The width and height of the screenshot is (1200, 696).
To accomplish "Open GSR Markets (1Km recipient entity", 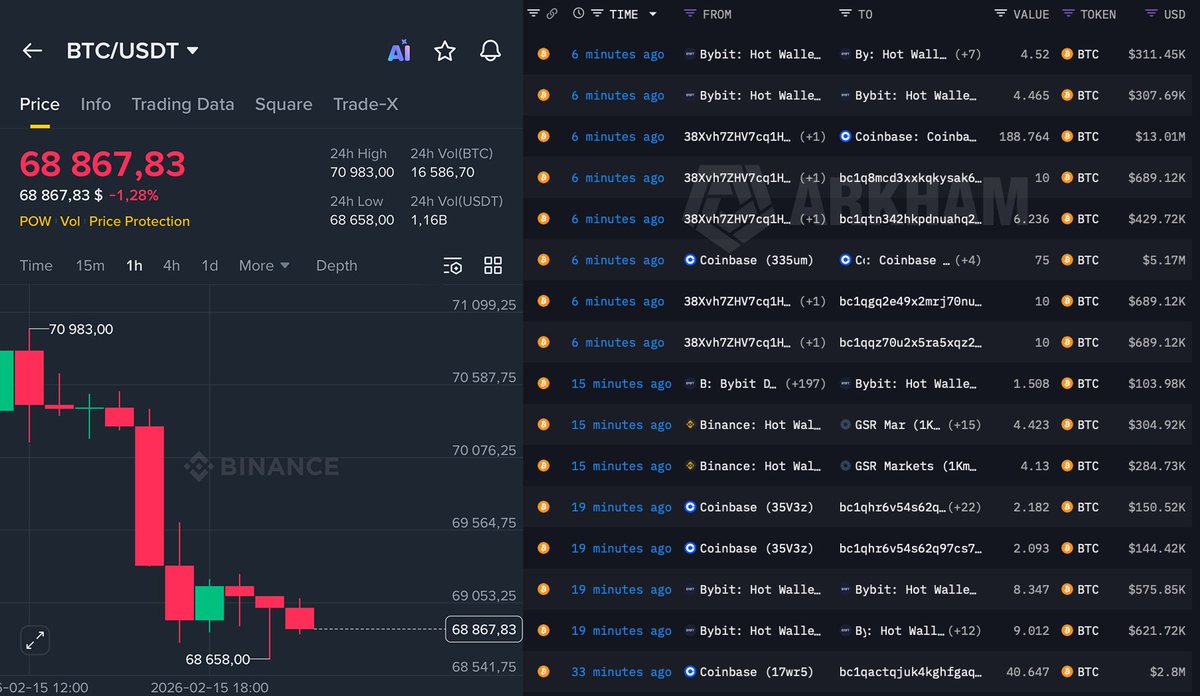I will pyautogui.click(x=910, y=466).
